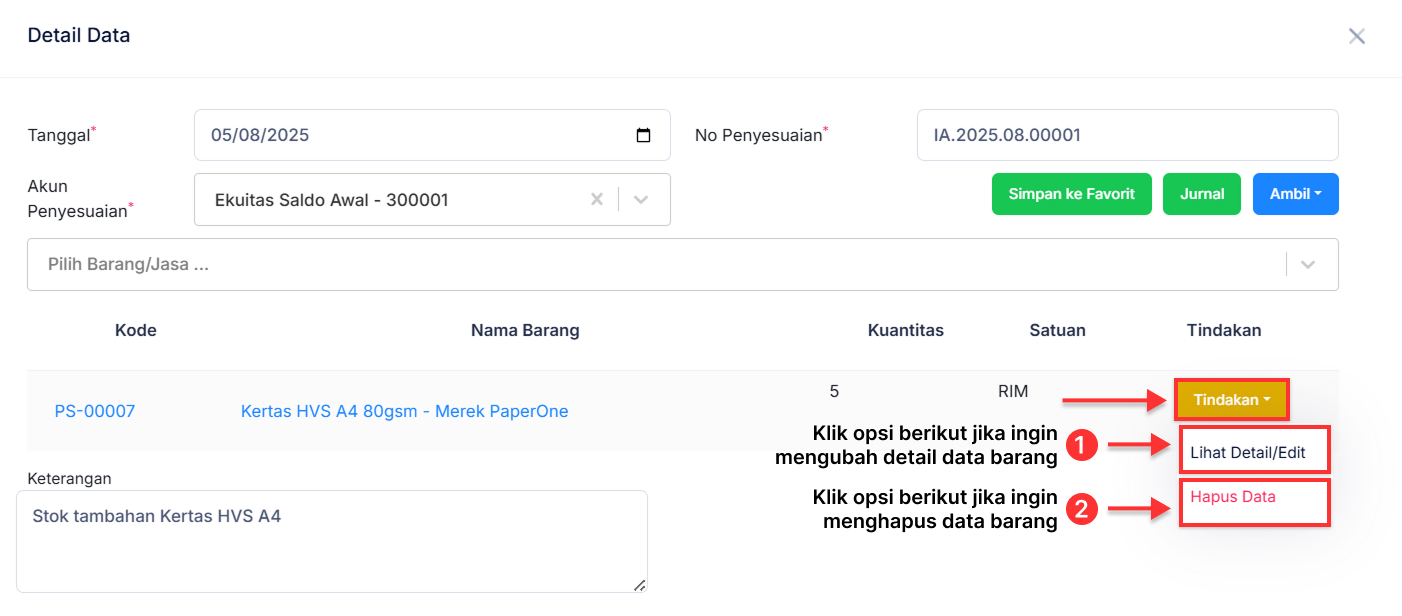Clear the Ekuitas Saldo Awal account with the X
The width and height of the screenshot is (1402, 616).
pos(597,199)
